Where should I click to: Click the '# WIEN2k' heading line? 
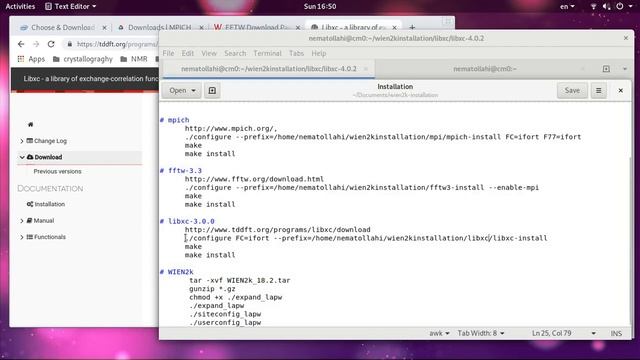176,272
